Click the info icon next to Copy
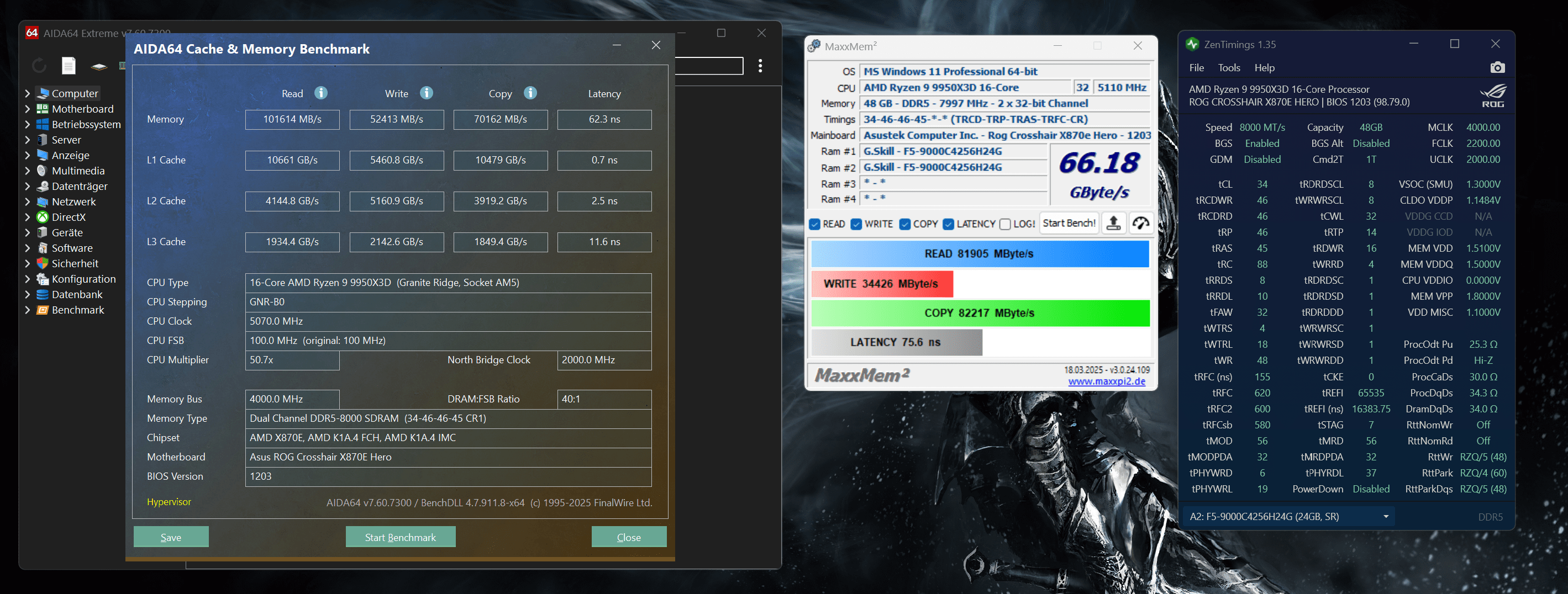Viewport: 1568px width, 594px height. click(530, 93)
